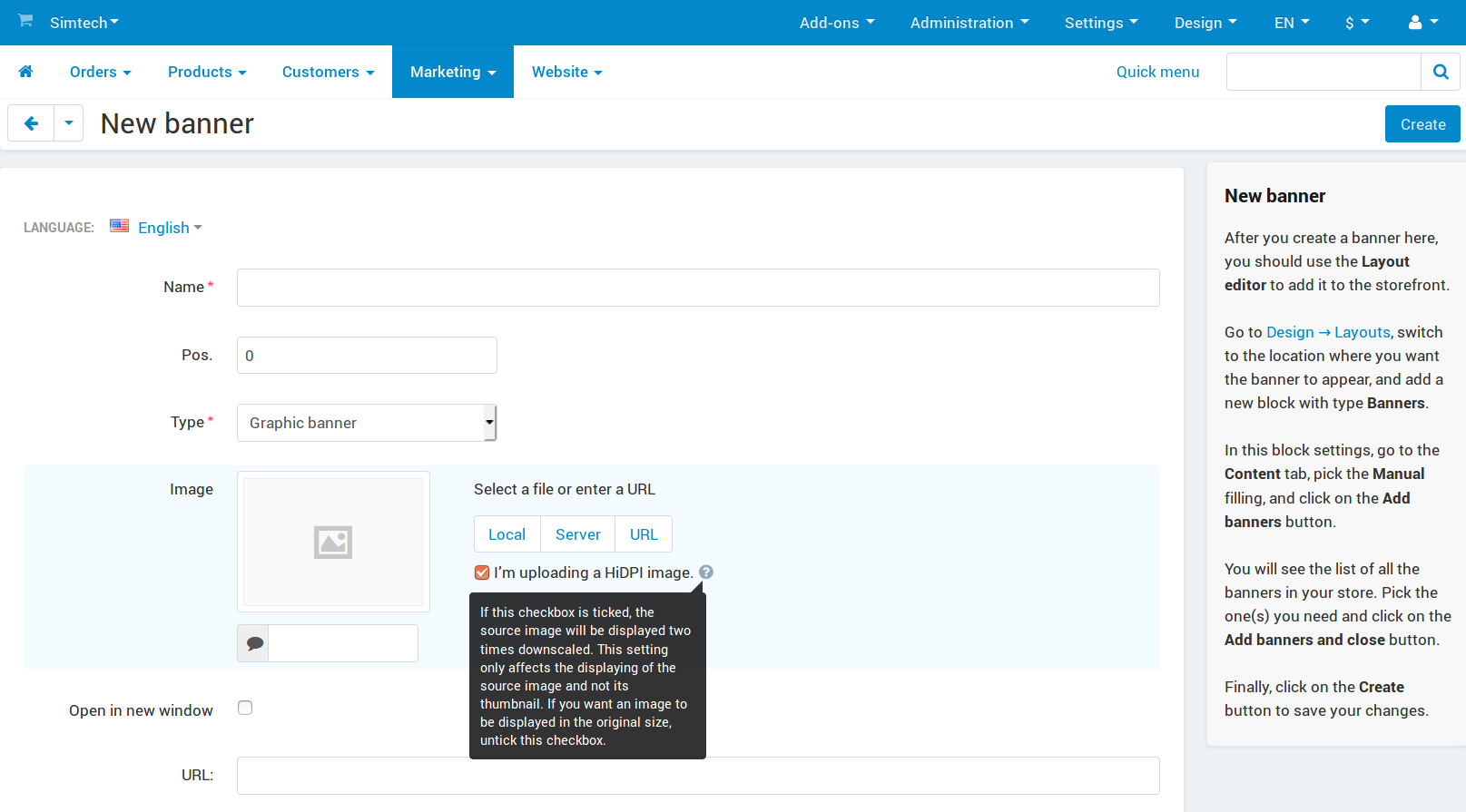
Task: Expand the English language selector
Action: click(x=170, y=228)
